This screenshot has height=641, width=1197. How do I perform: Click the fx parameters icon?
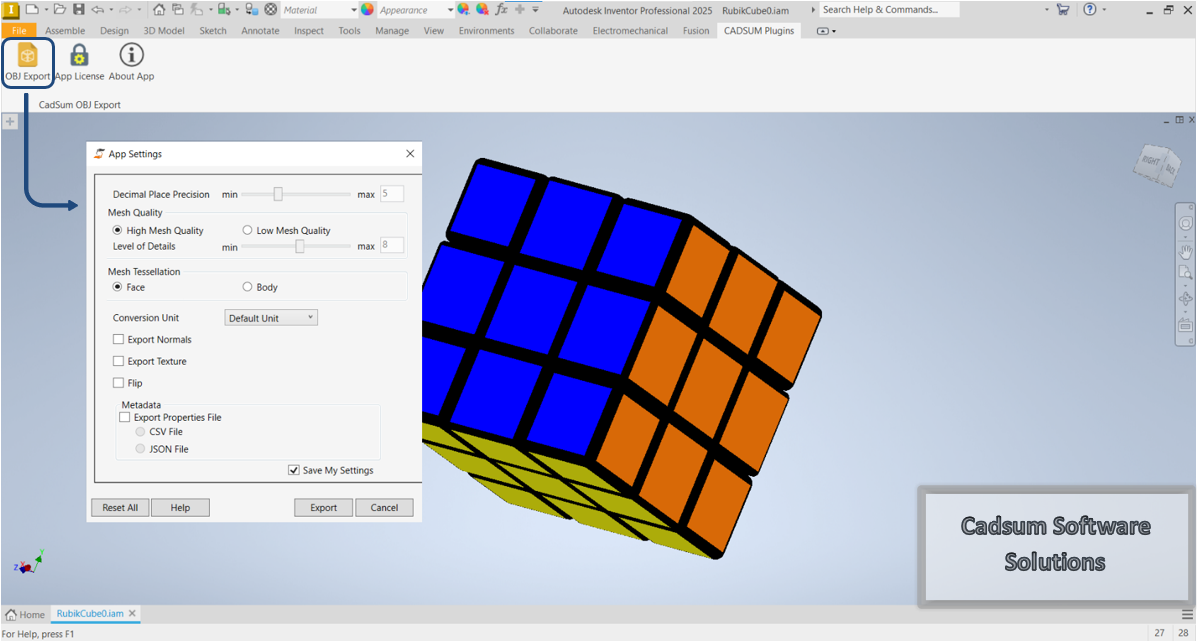point(502,9)
